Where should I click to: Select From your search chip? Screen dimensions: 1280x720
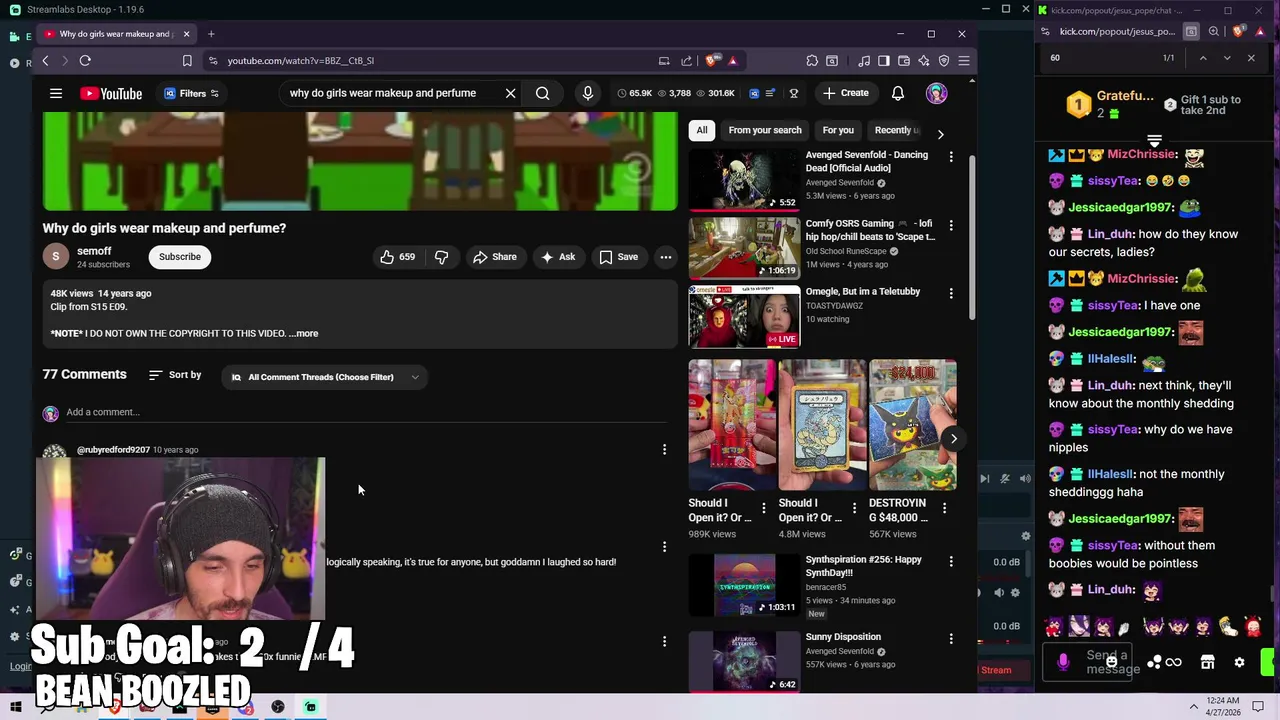(x=765, y=130)
